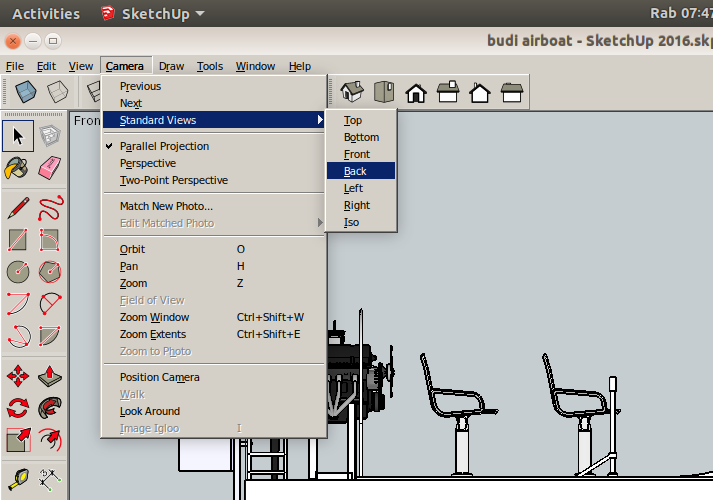
Task: Select the Select arrow tool
Action: [18, 136]
